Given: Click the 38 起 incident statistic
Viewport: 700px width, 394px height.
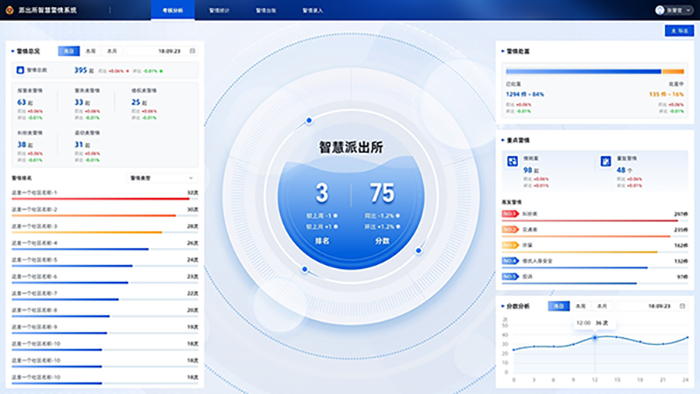Looking at the screenshot, I should point(25,145).
